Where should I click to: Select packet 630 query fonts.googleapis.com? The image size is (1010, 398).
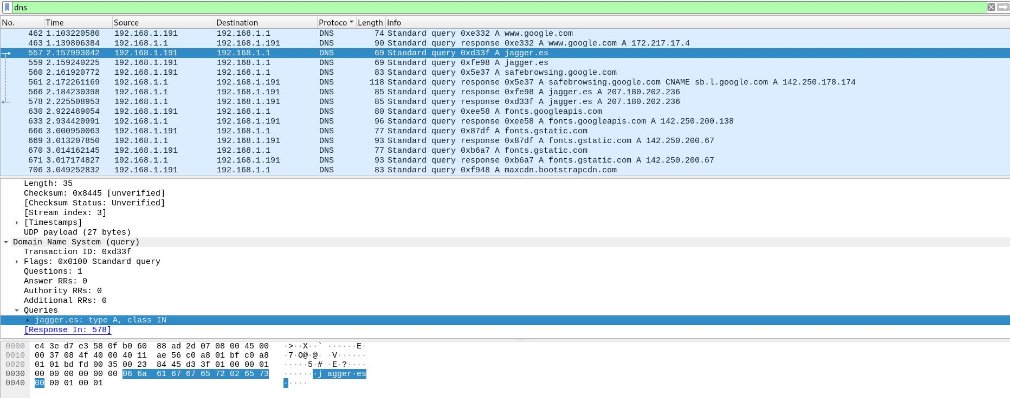coord(505,111)
